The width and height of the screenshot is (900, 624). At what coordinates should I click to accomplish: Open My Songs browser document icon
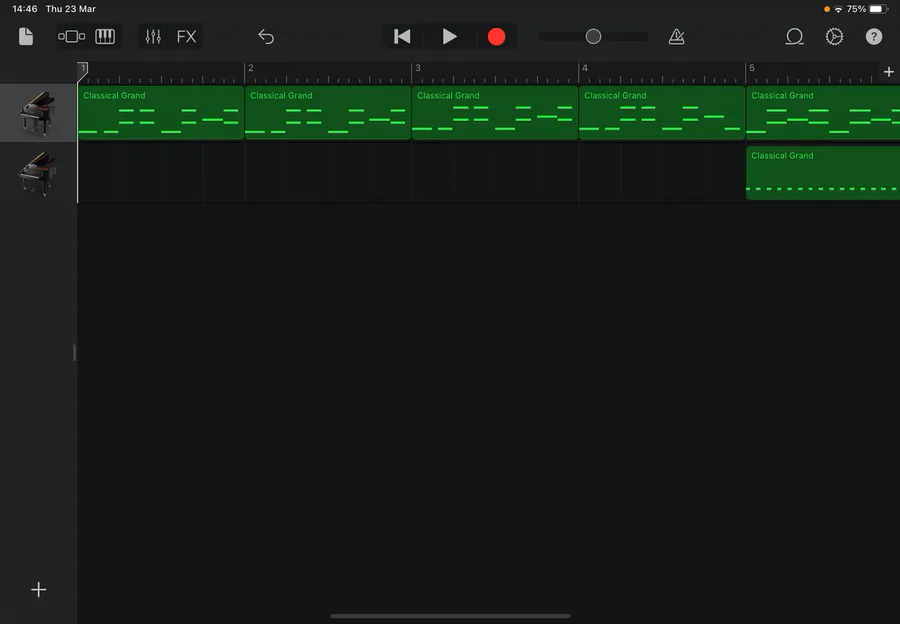pyautogui.click(x=26, y=37)
